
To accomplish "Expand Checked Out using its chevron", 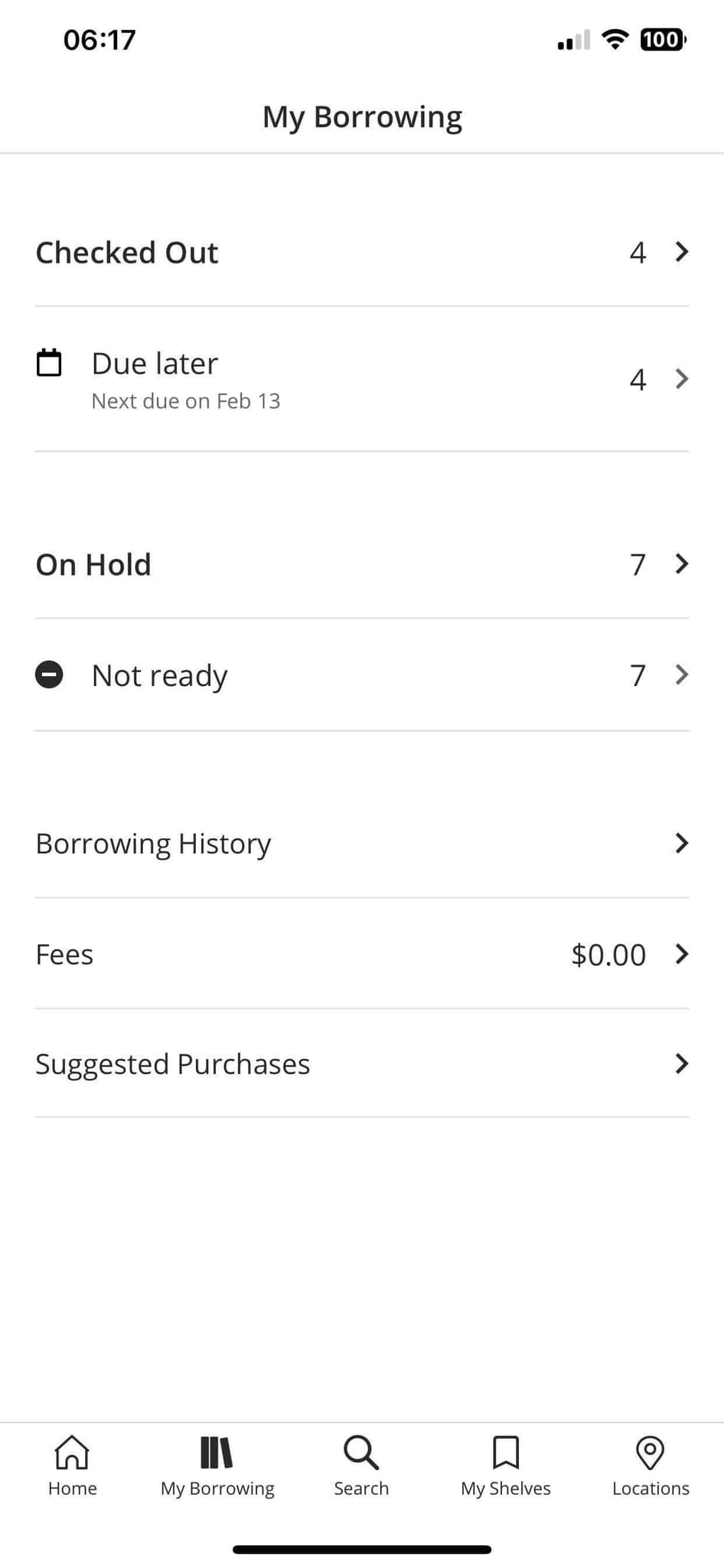I will [681, 252].
